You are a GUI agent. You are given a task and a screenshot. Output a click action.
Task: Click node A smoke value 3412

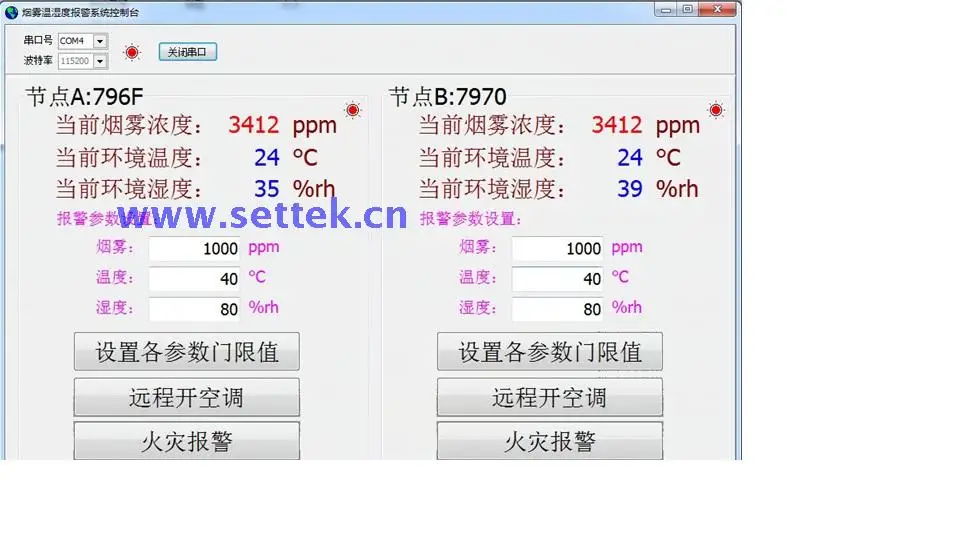pyautogui.click(x=253, y=125)
